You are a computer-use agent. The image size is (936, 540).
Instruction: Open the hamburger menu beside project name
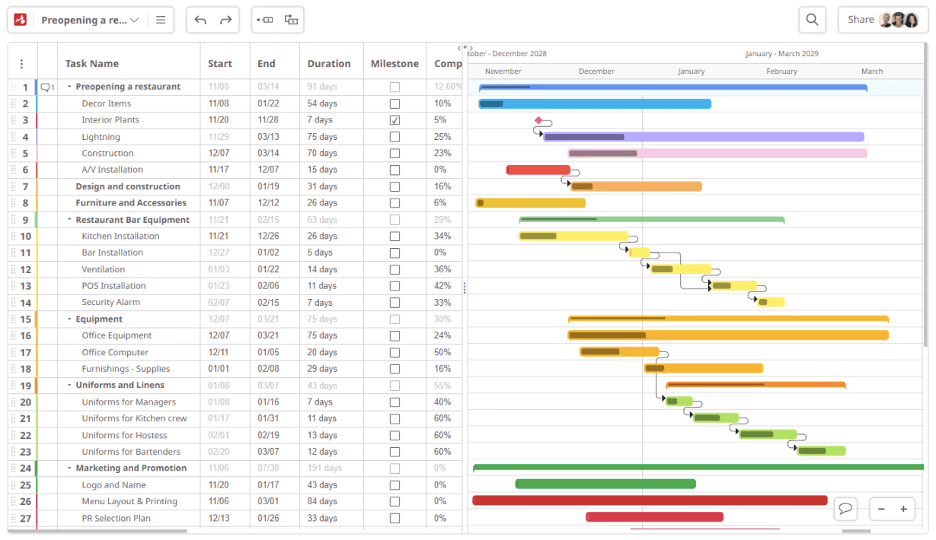[x=161, y=20]
